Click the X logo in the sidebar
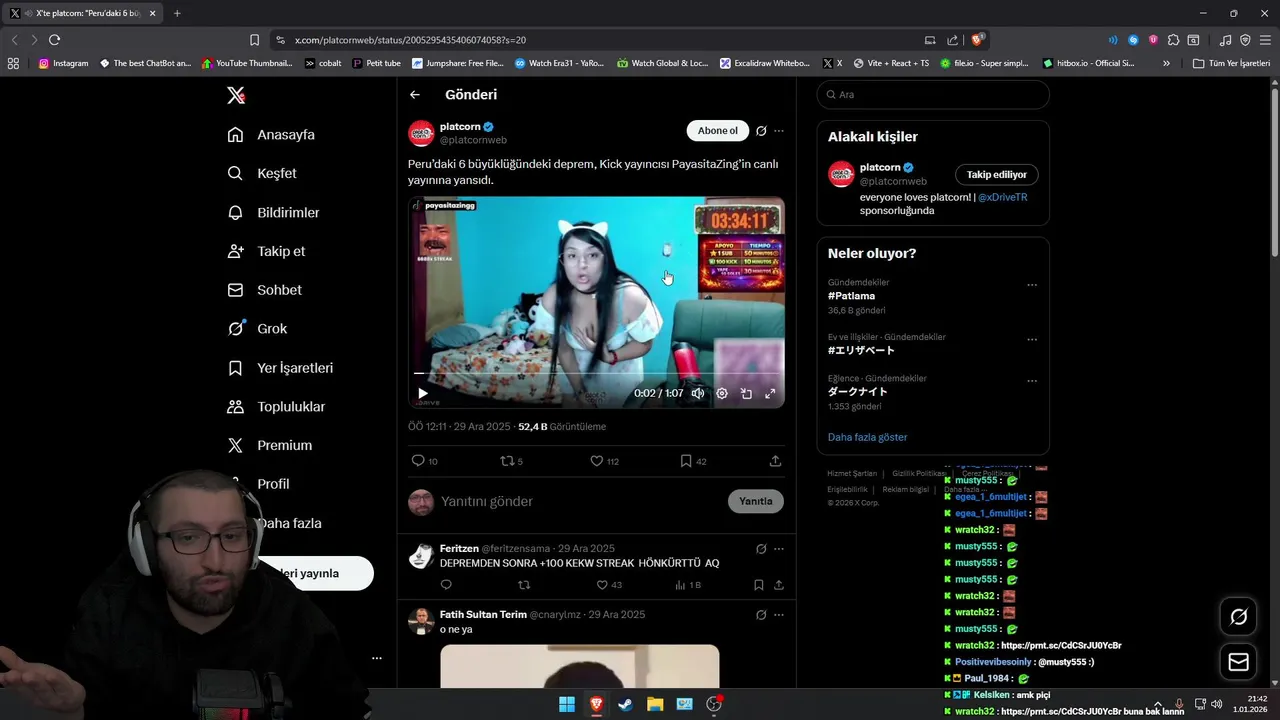Viewport: 1280px width, 720px height. (x=235, y=95)
